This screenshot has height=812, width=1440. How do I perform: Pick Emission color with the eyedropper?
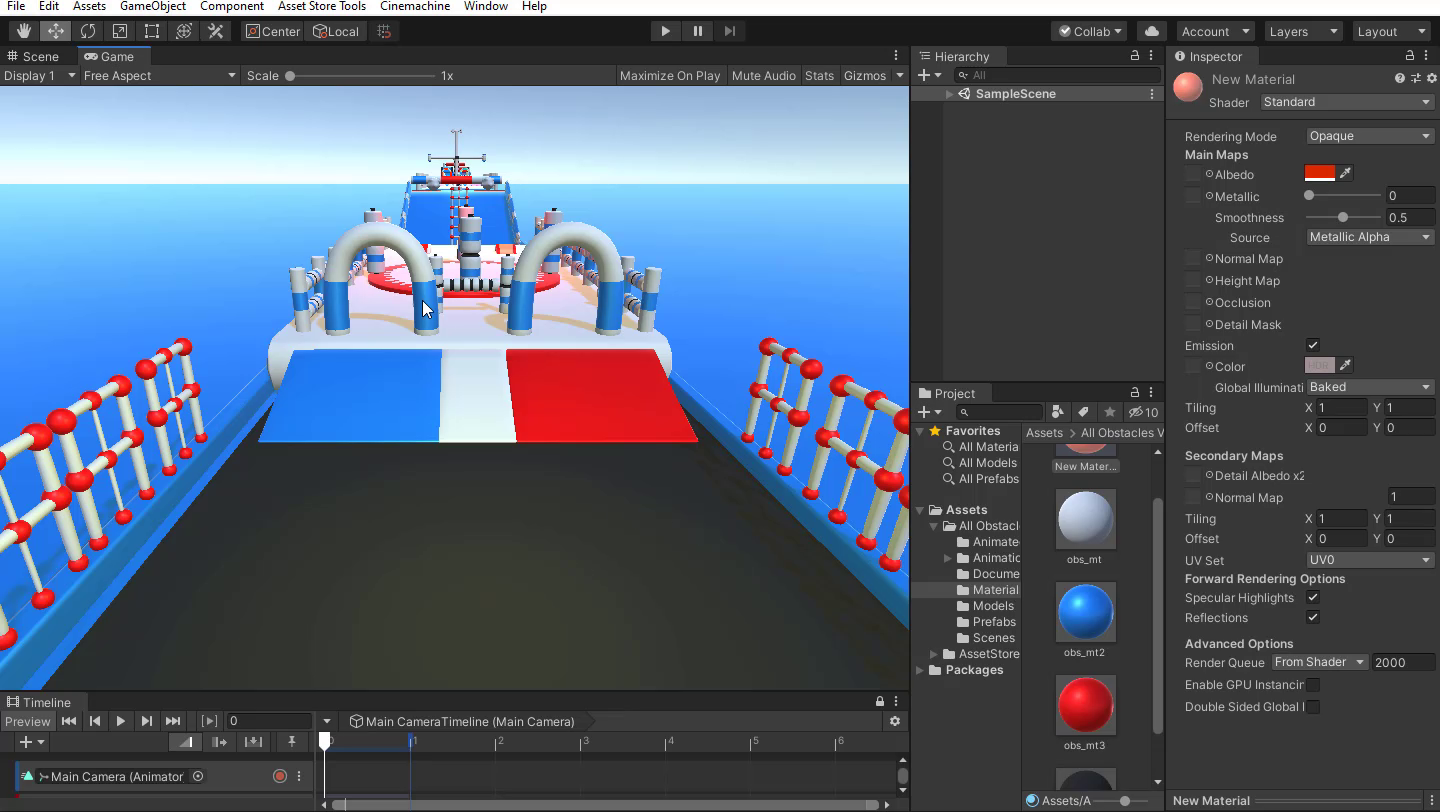[x=1345, y=365]
